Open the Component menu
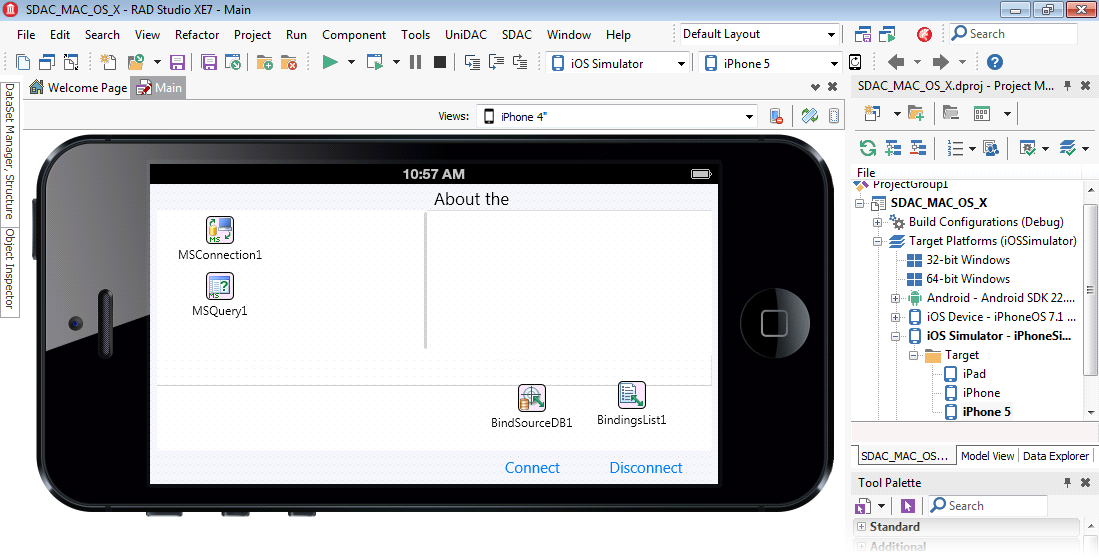Image resolution: width=1099 pixels, height=558 pixels. [354, 34]
